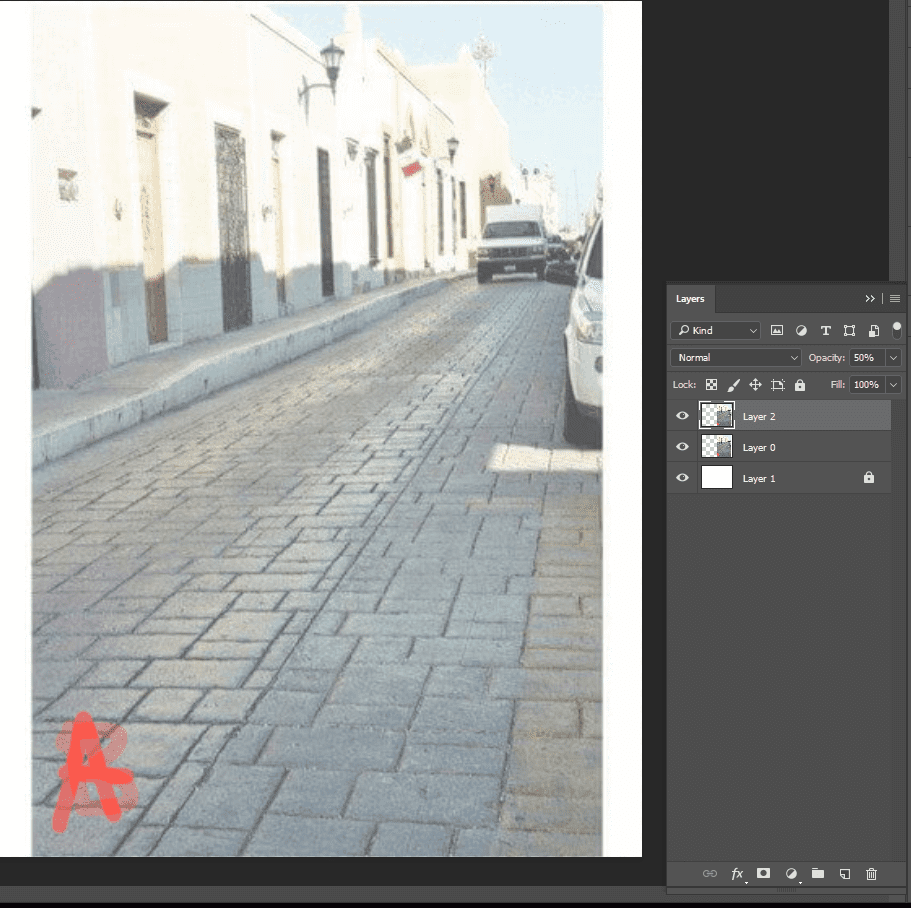Screen dimensions: 911x908
Task: Click the lock image pixels brush icon
Action: 733,385
